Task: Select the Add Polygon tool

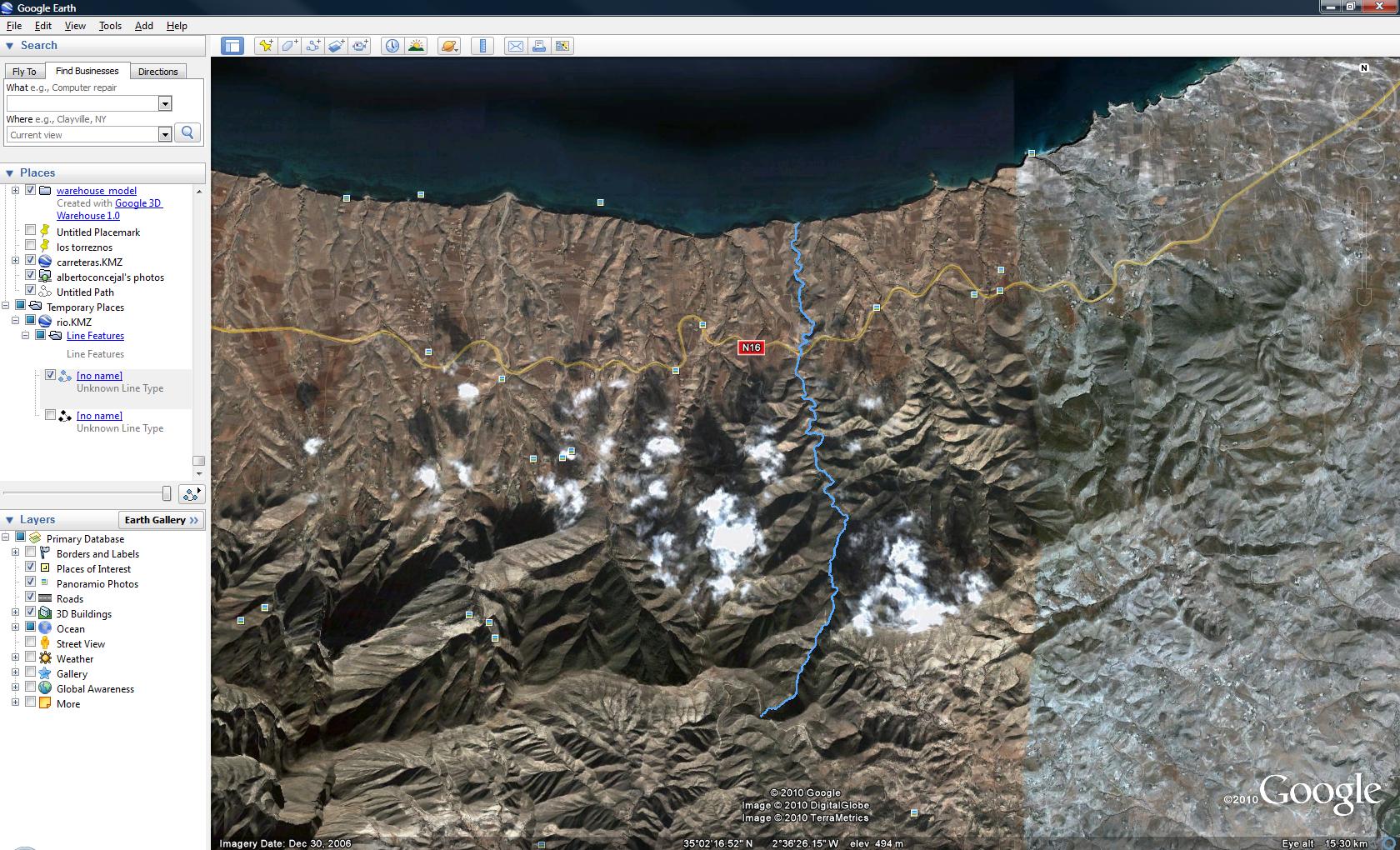Action: click(x=289, y=46)
